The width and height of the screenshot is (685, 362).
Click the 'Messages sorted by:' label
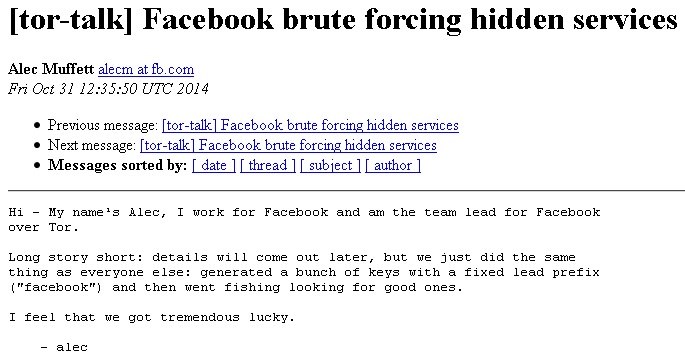[x=118, y=165]
